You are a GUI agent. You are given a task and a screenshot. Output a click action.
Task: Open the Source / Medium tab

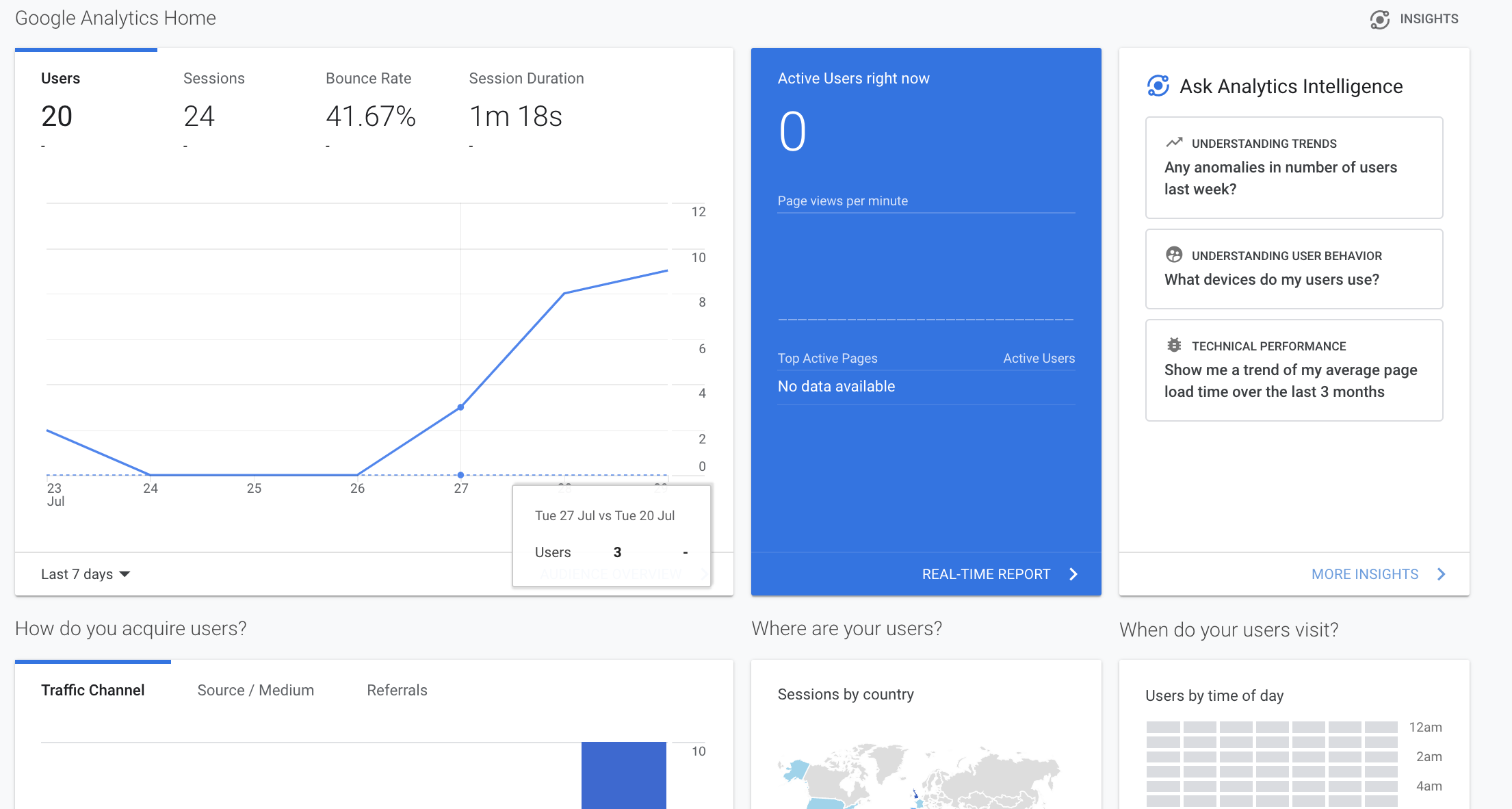tap(255, 690)
